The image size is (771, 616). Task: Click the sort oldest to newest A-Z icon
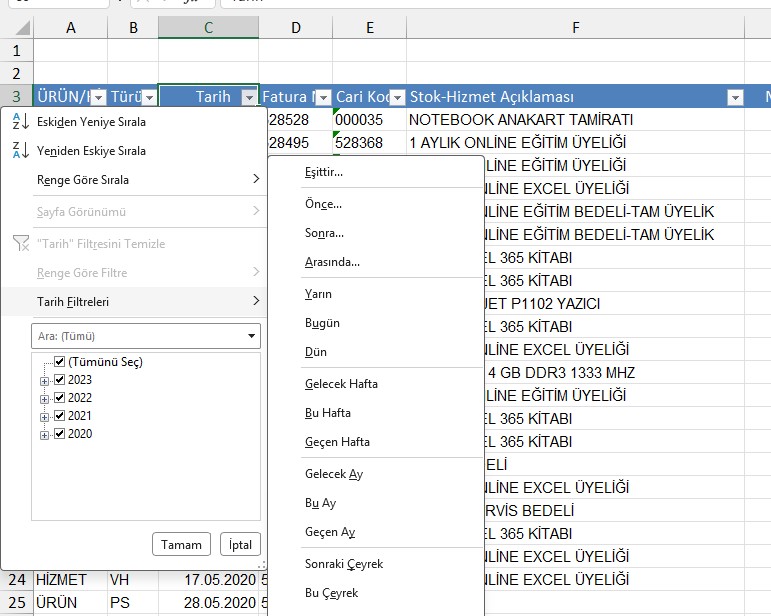pyautogui.click(x=20, y=122)
